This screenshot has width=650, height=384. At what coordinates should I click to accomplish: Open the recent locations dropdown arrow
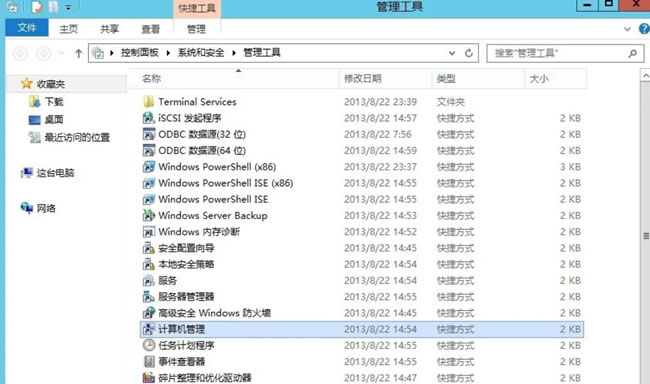(61, 53)
